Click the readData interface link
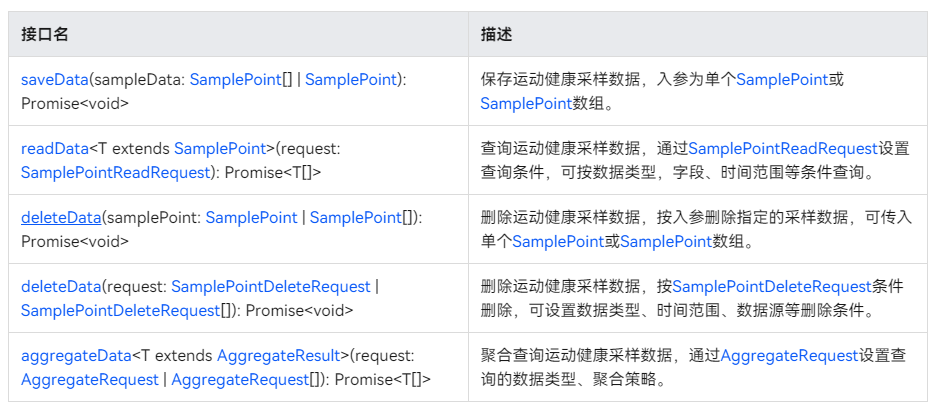Screen dimensions: 928x408 tap(54, 149)
